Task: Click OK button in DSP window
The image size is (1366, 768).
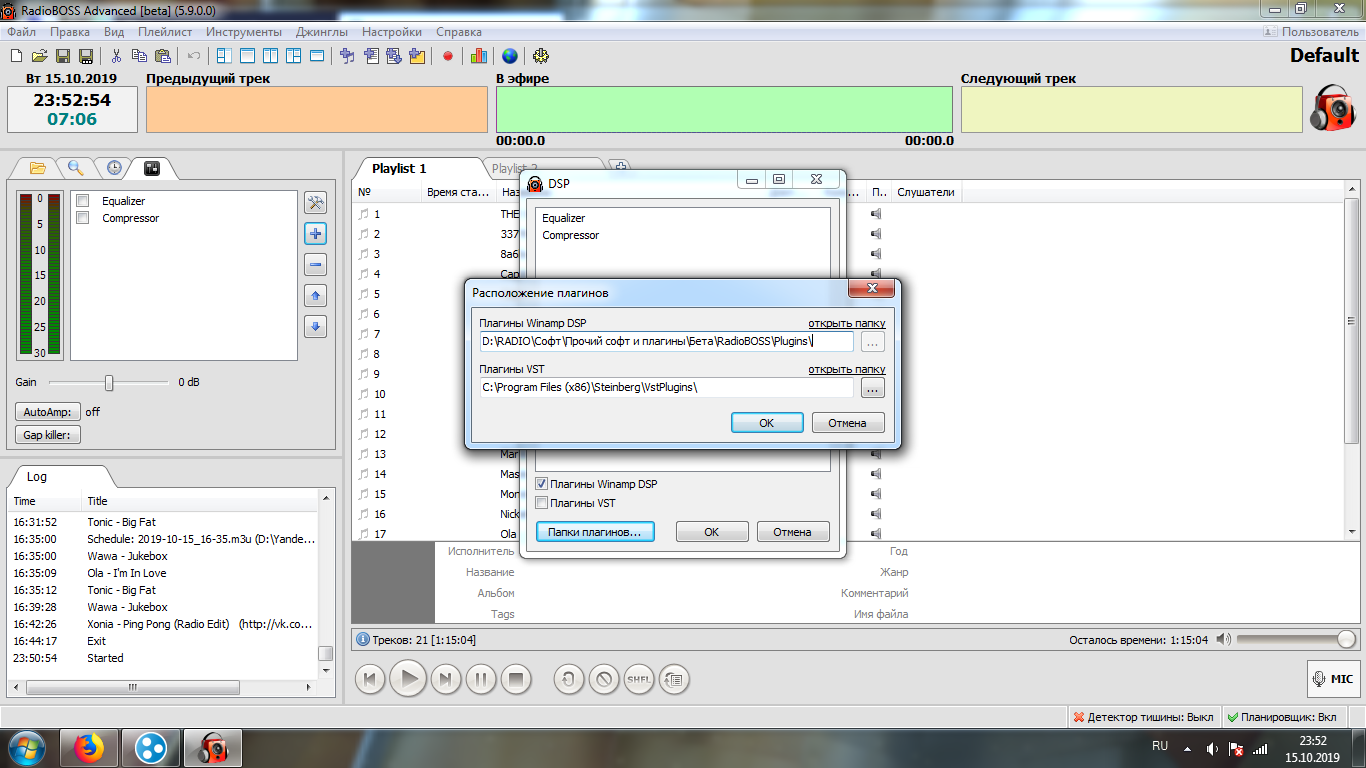Action: [712, 532]
